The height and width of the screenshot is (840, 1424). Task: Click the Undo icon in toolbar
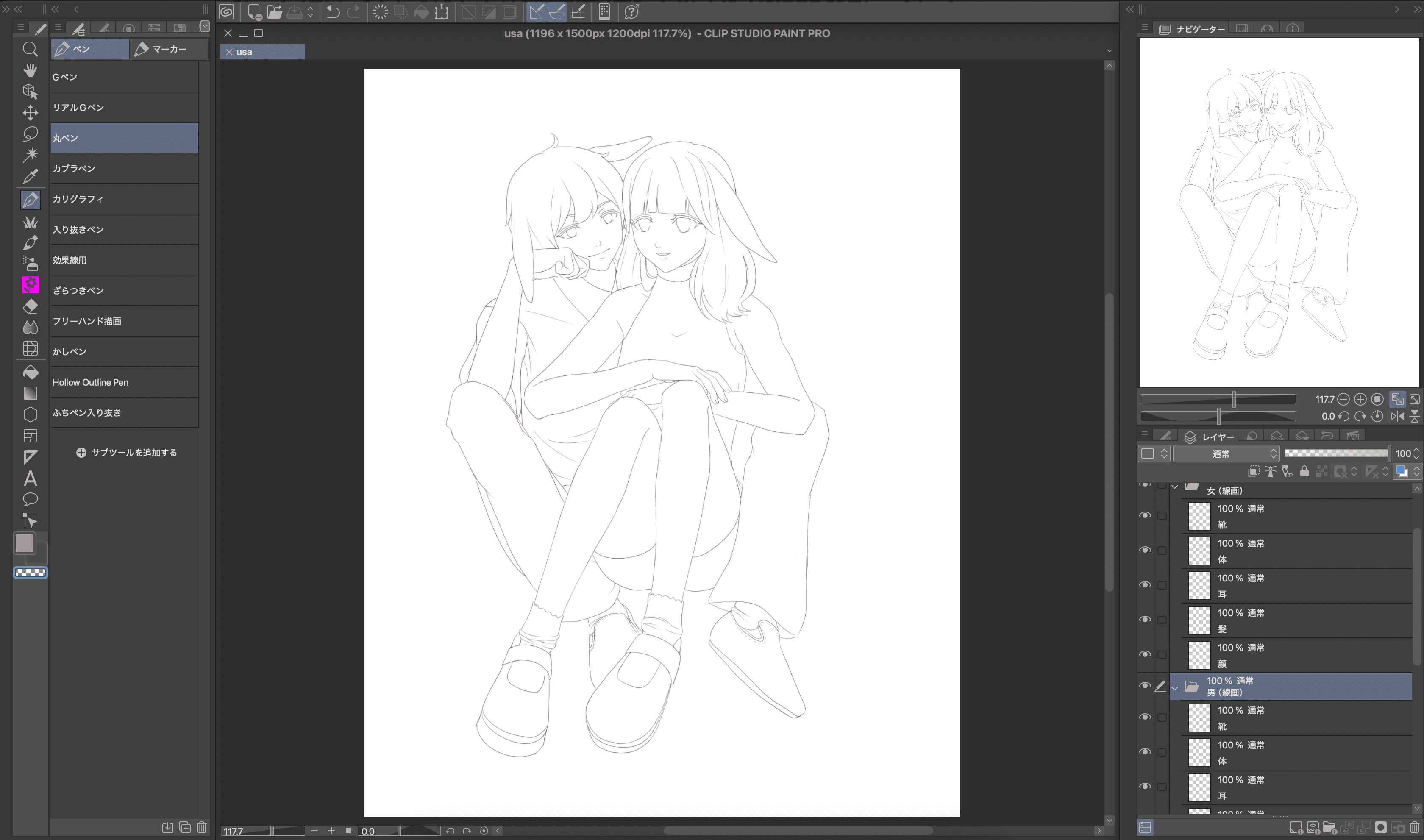333,11
